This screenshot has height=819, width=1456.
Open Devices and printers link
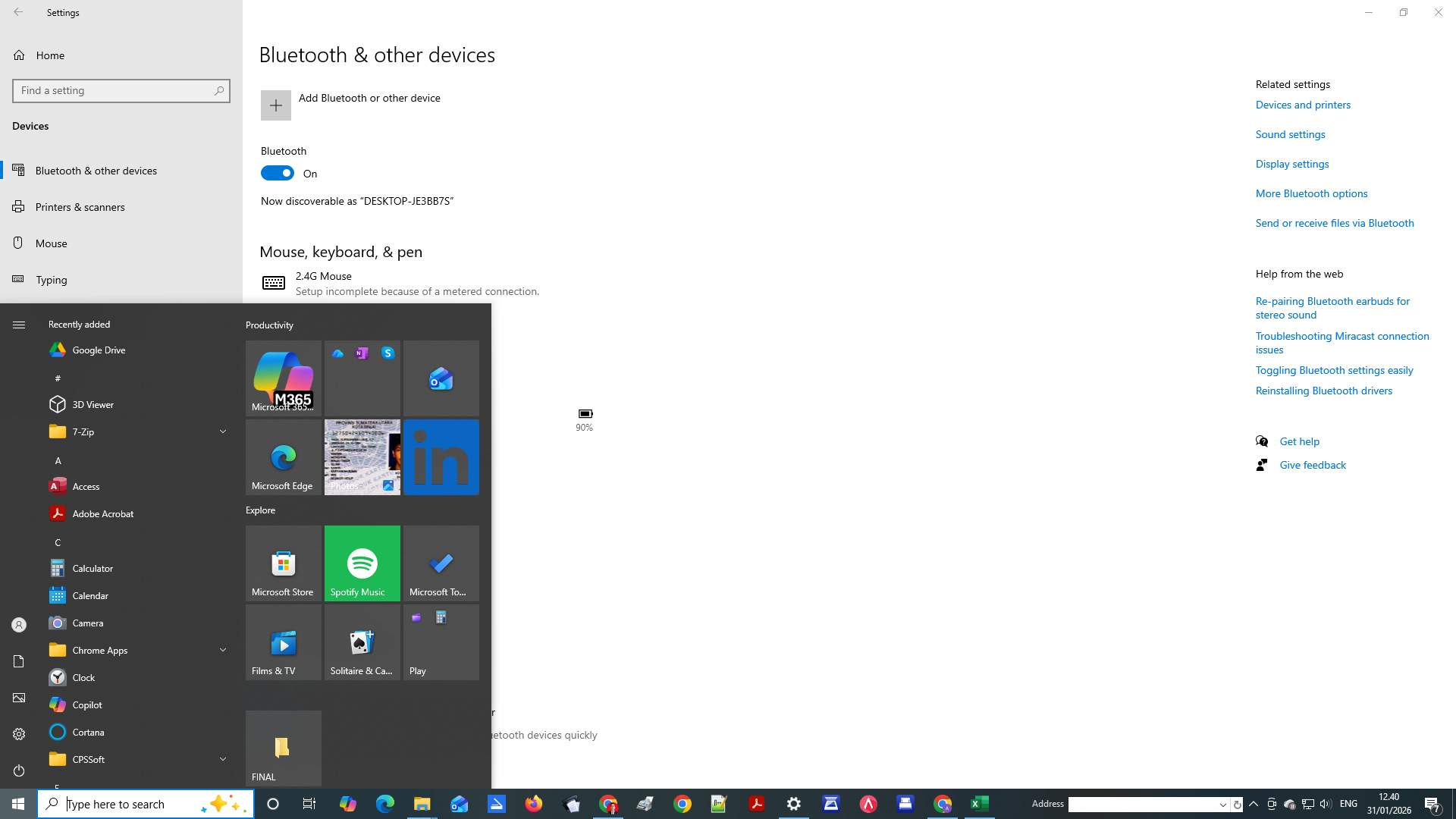click(x=1302, y=105)
